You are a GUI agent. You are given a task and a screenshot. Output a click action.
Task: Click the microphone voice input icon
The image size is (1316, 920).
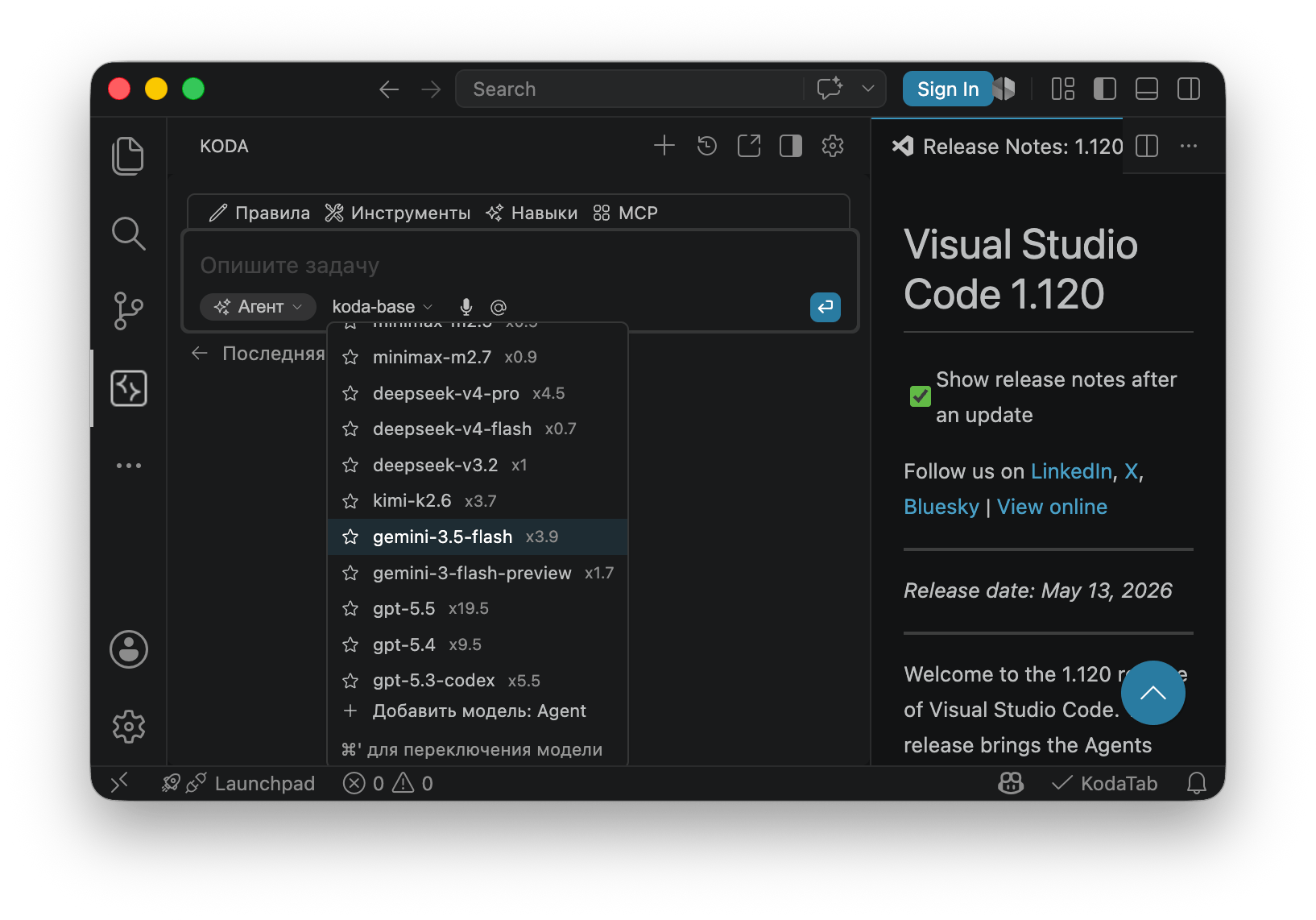(x=466, y=307)
